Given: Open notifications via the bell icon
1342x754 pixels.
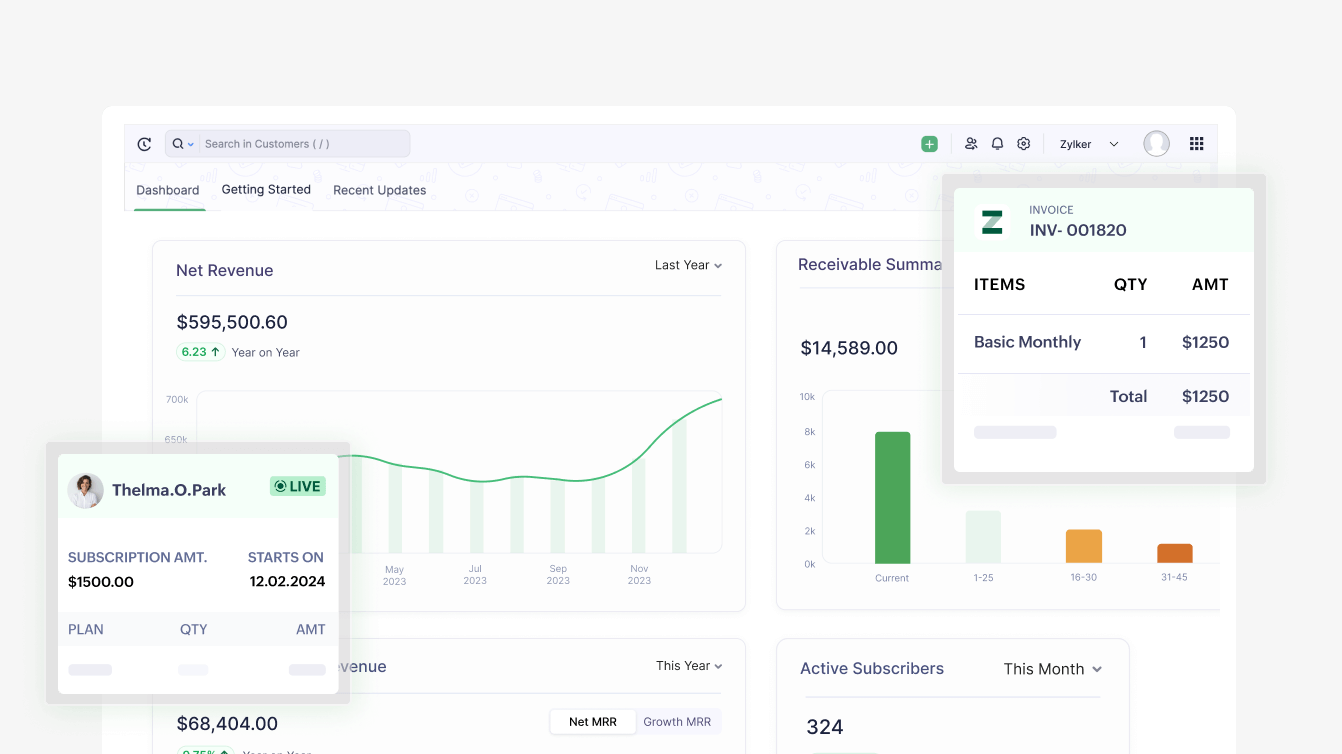Looking at the screenshot, I should pyautogui.click(x=997, y=143).
